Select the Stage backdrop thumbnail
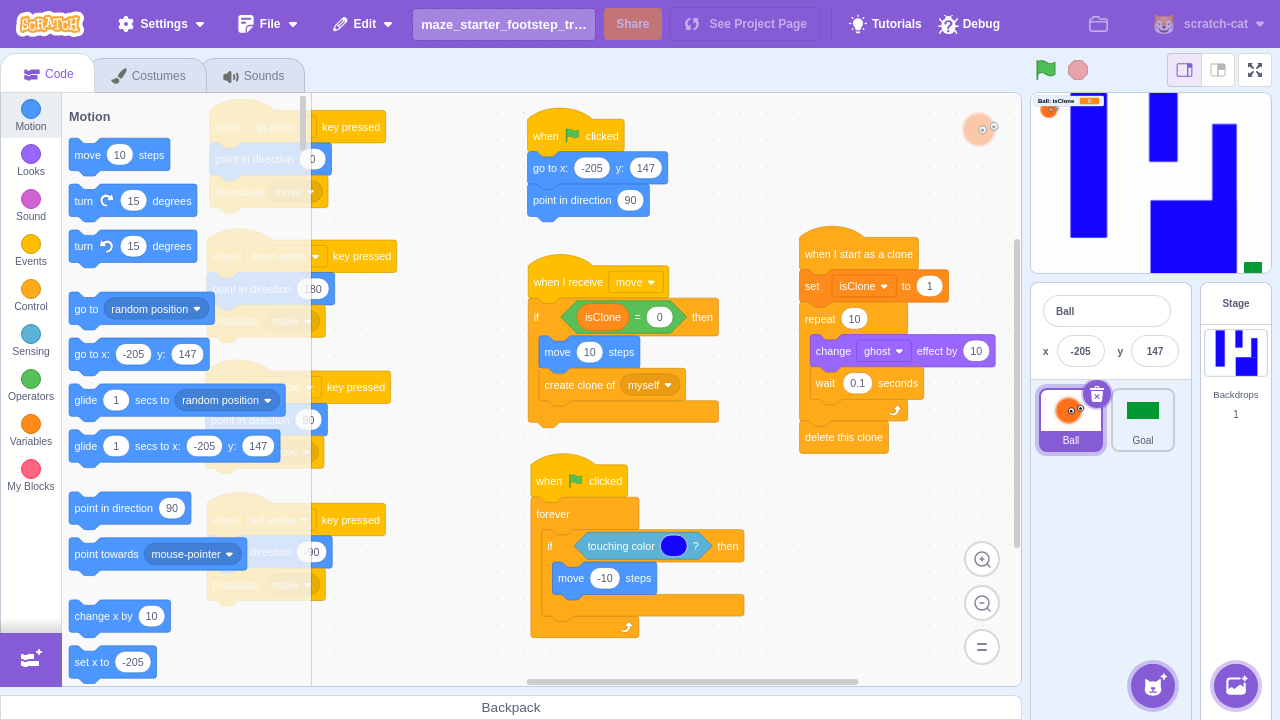The width and height of the screenshot is (1280, 720). pos(1236,353)
